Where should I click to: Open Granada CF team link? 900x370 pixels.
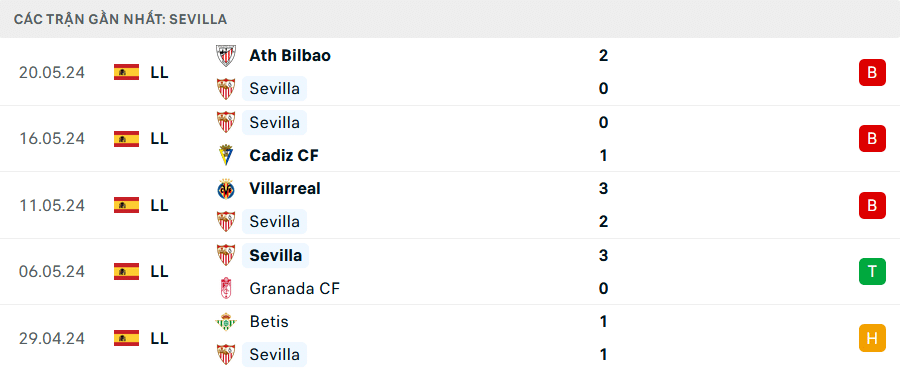click(294, 288)
